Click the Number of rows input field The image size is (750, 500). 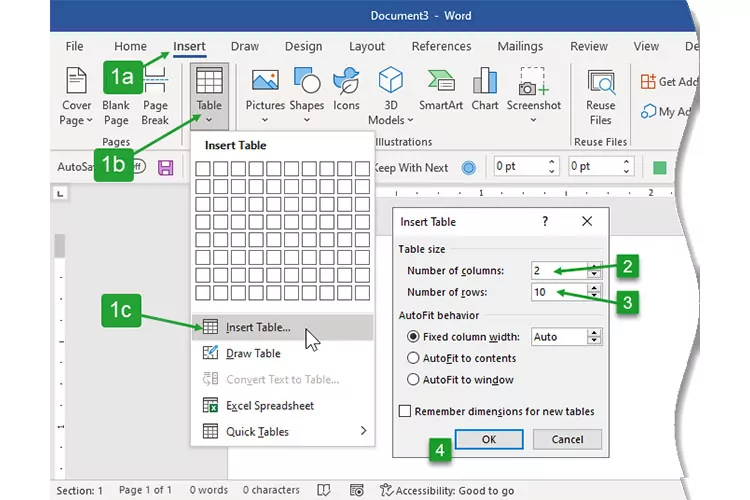559,292
